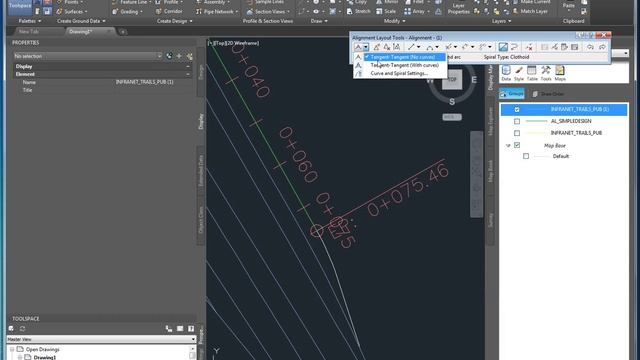Toggle checkbox for INFRANET_TRAILS_PUB (1) layer
This screenshot has height=360, width=640.
click(x=517, y=109)
